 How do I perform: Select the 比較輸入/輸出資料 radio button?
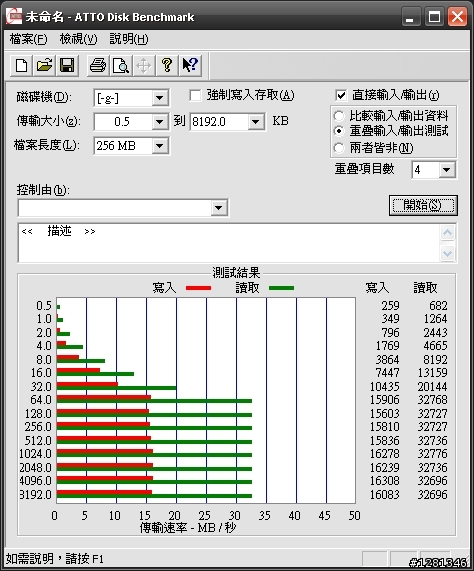(x=339, y=116)
